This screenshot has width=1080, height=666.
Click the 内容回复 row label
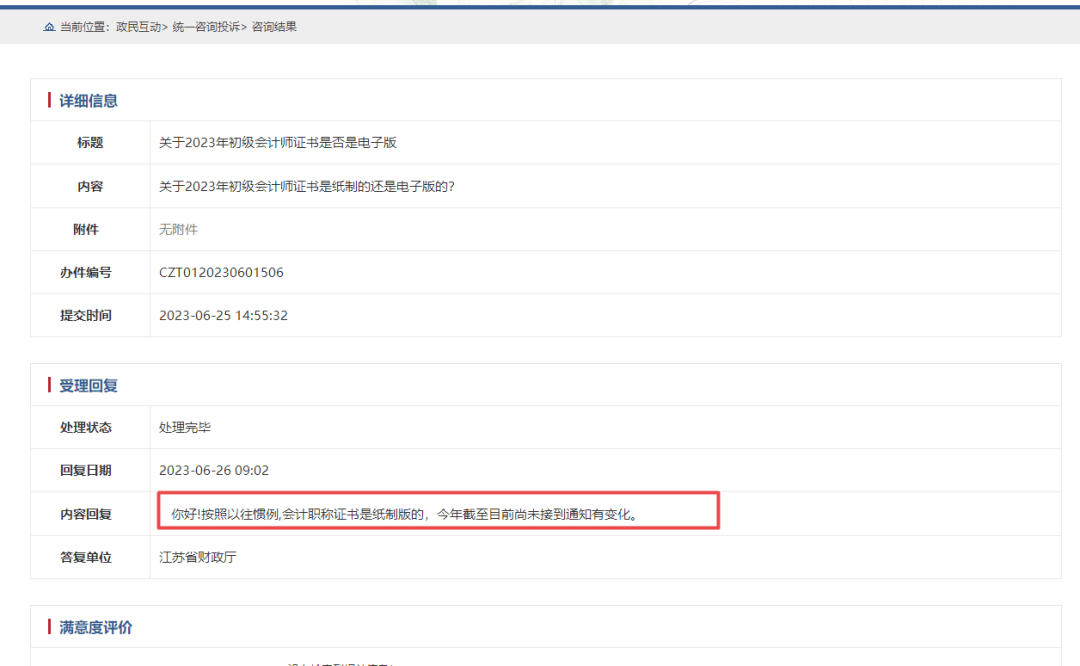coord(85,514)
